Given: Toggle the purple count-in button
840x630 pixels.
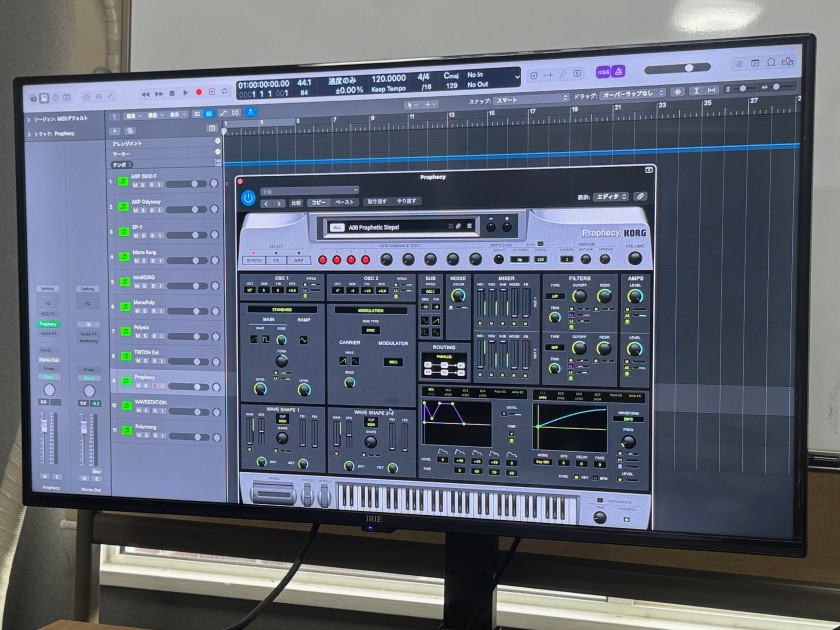Looking at the screenshot, I should [x=604, y=72].
